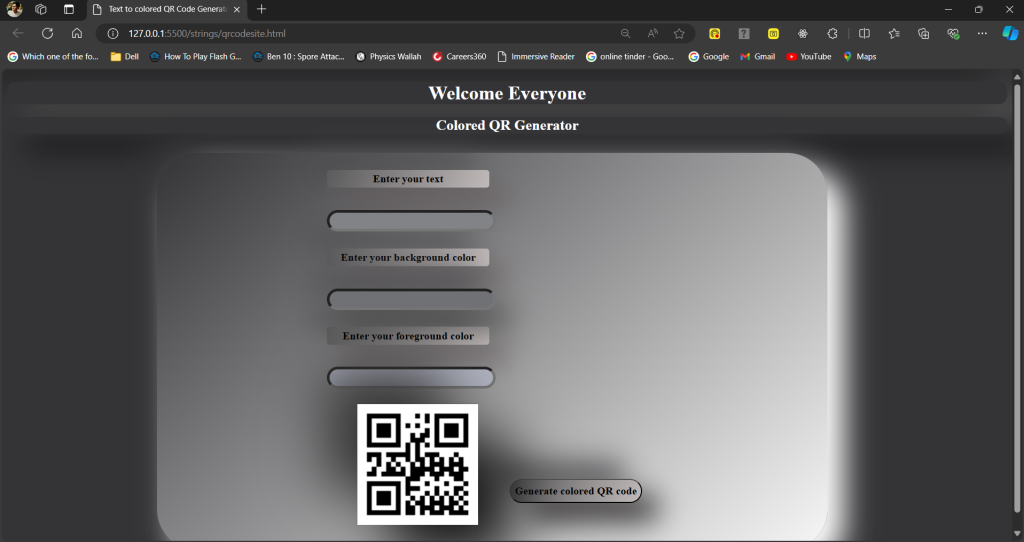
Task: Click the zoom out magnifier icon
Action: click(x=626, y=33)
